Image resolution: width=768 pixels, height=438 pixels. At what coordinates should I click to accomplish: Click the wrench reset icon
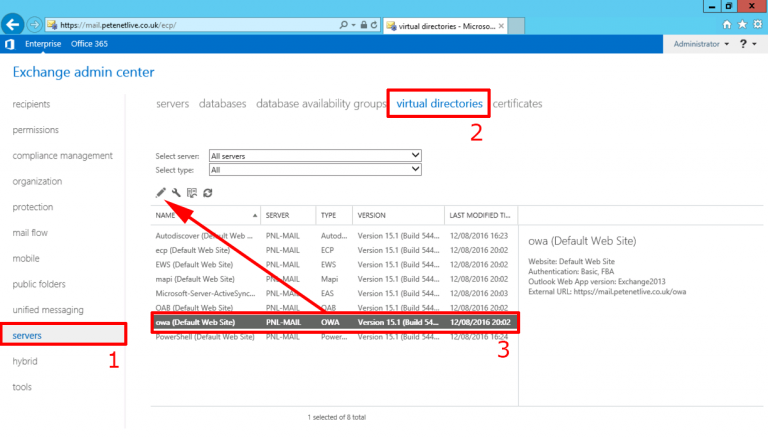pyautogui.click(x=176, y=193)
